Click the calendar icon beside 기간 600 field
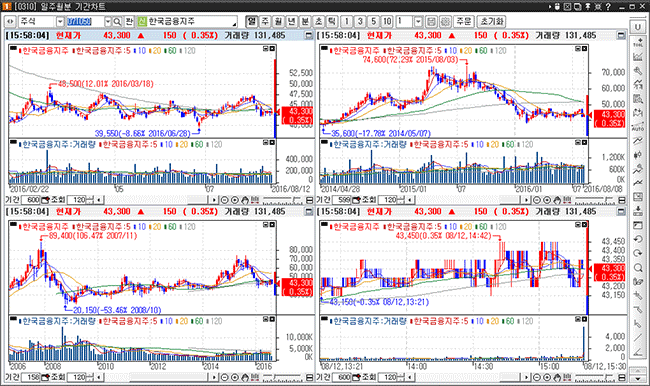This screenshot has width=650, height=386. [x=45, y=200]
